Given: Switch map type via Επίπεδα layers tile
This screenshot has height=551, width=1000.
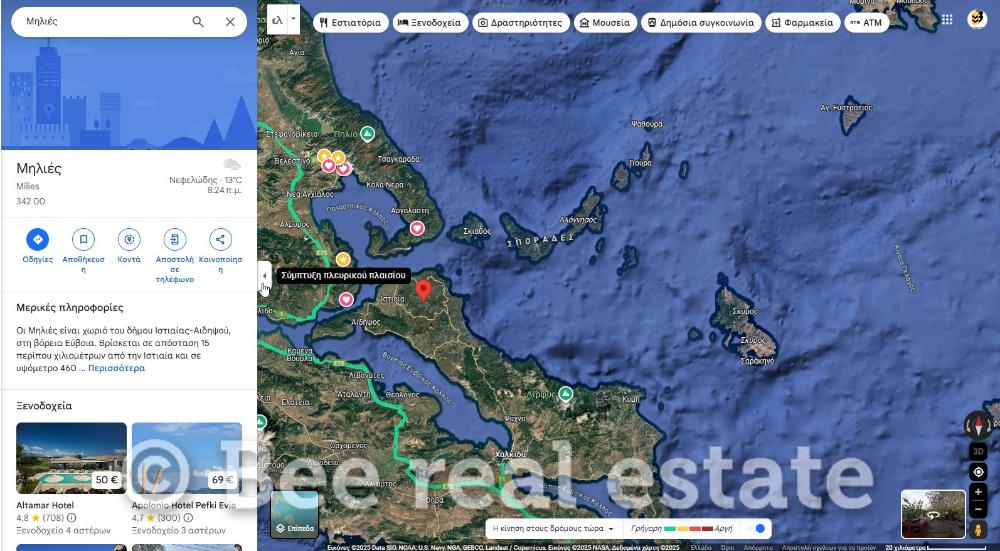Looking at the screenshot, I should 294,514.
